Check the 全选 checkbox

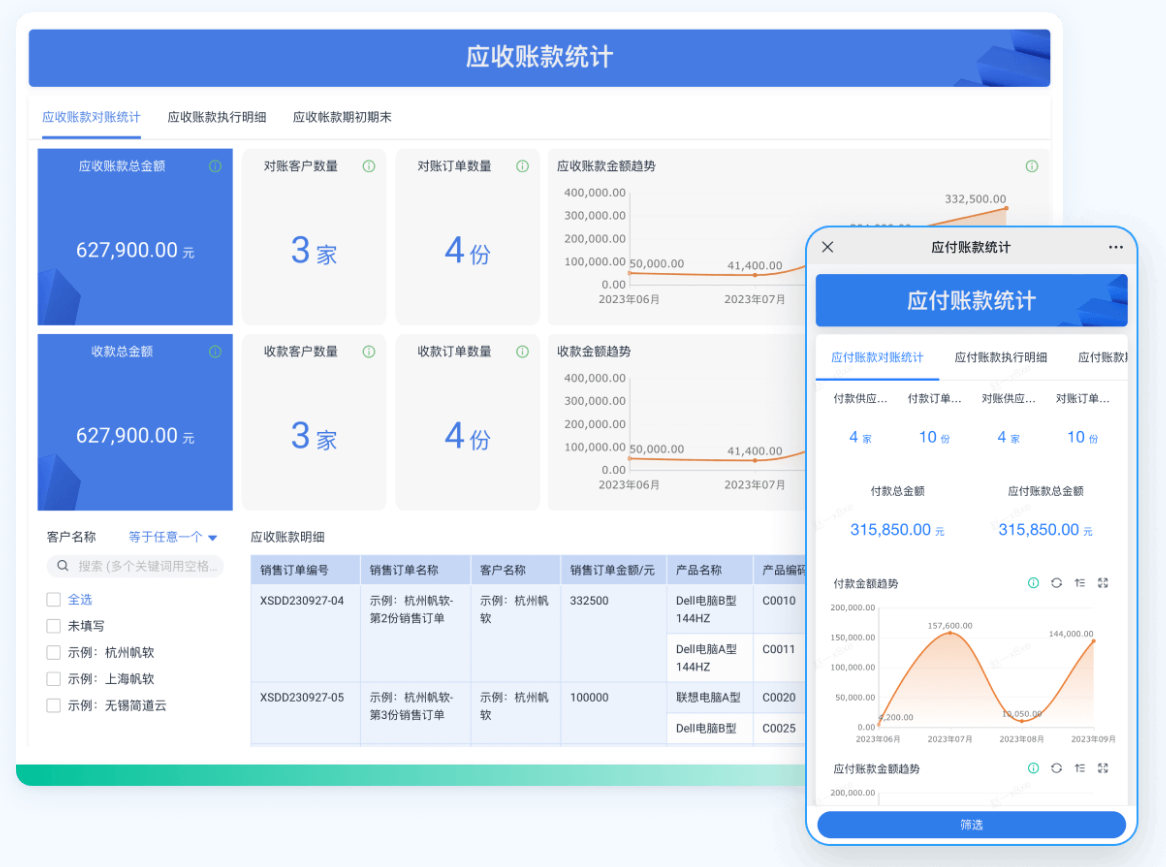point(54,599)
